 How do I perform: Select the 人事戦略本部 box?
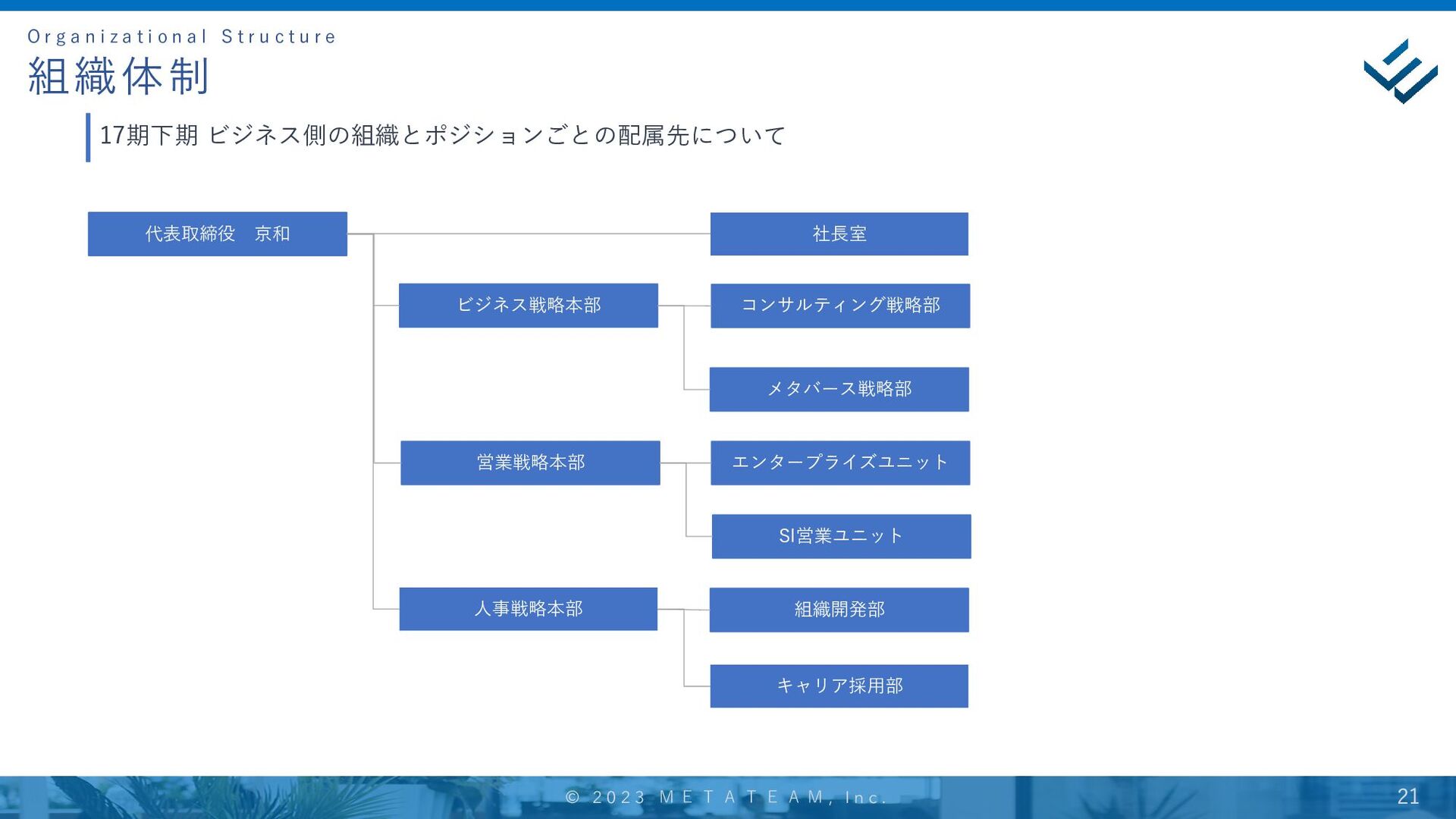tap(529, 609)
